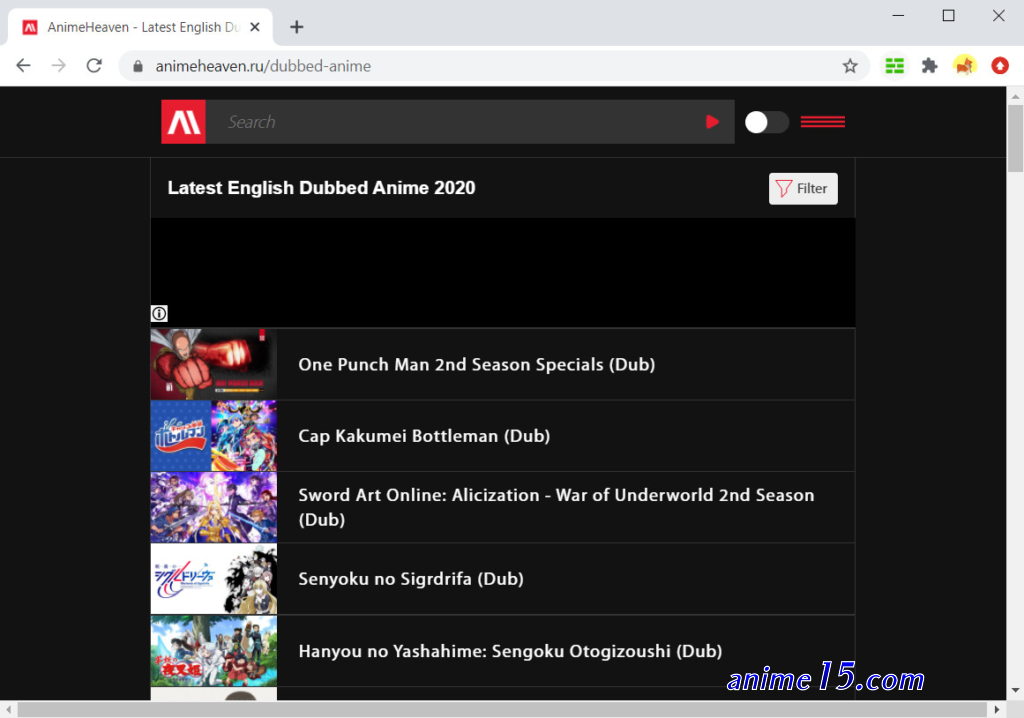Open One Punch Man 2nd Season Specials (Dub)
This screenshot has width=1024, height=718.
coord(476,365)
